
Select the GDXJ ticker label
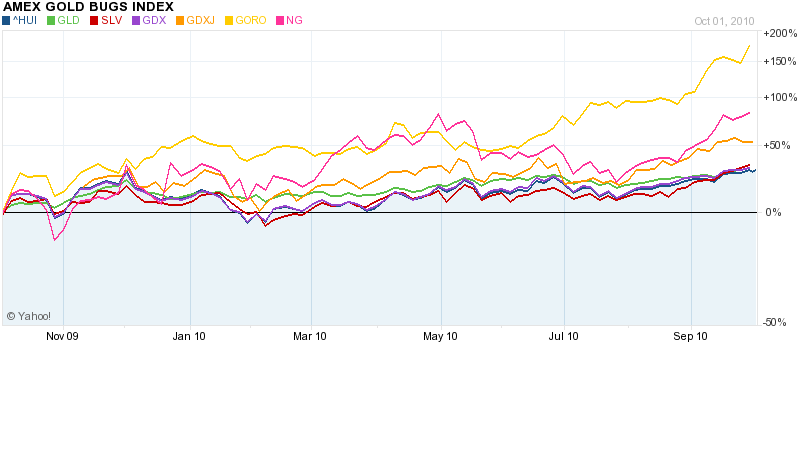click(x=201, y=20)
